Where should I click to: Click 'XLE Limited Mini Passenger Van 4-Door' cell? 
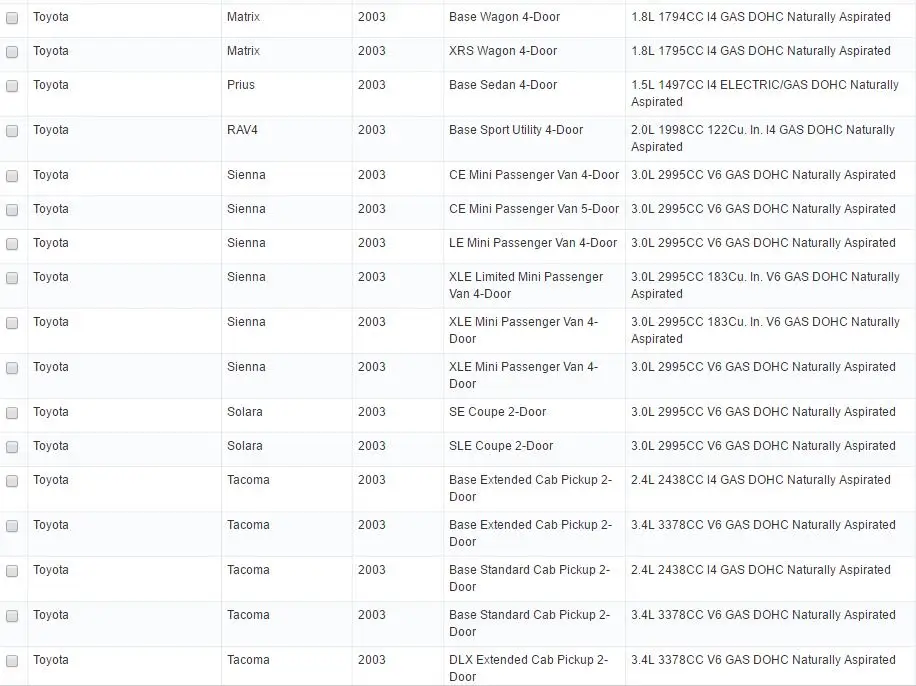[x=535, y=286]
